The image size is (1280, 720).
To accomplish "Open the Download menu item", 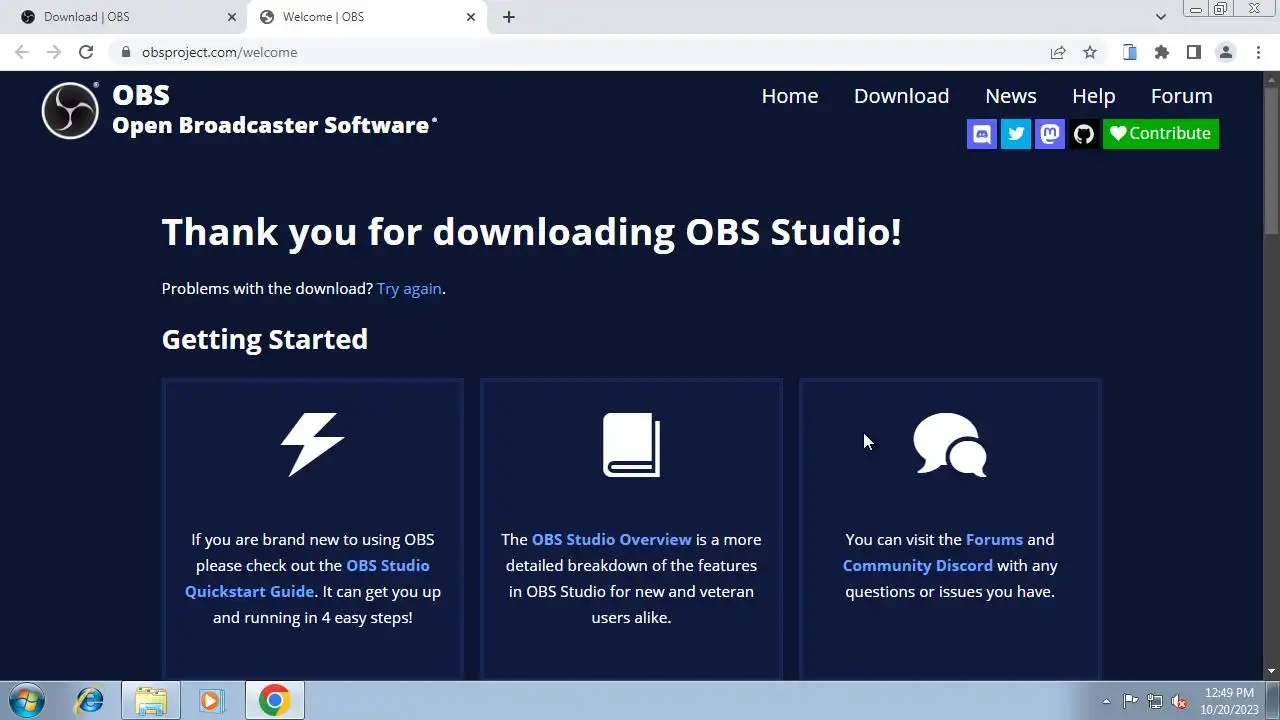I will [x=901, y=96].
